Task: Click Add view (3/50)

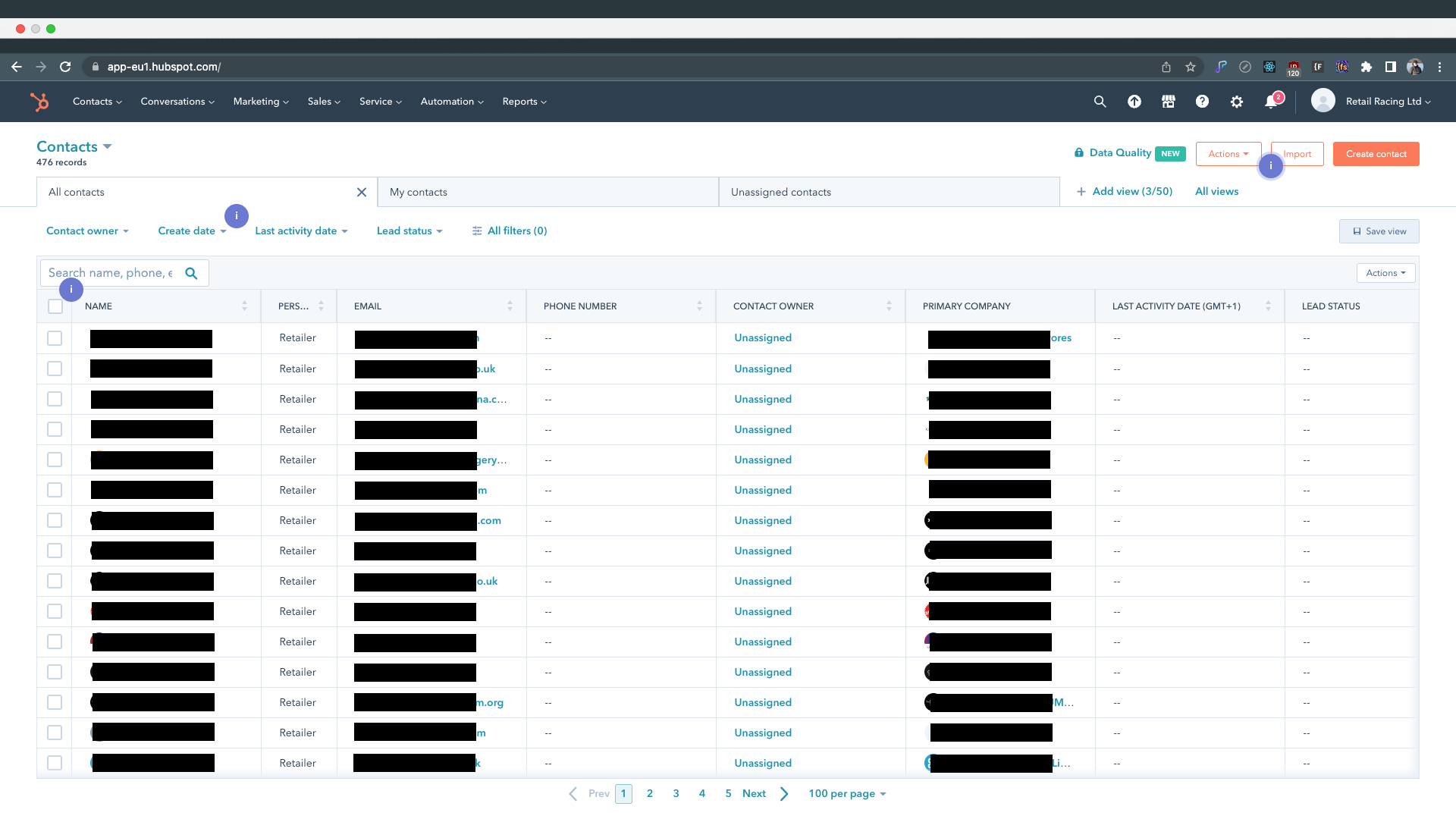Action: (x=1125, y=192)
